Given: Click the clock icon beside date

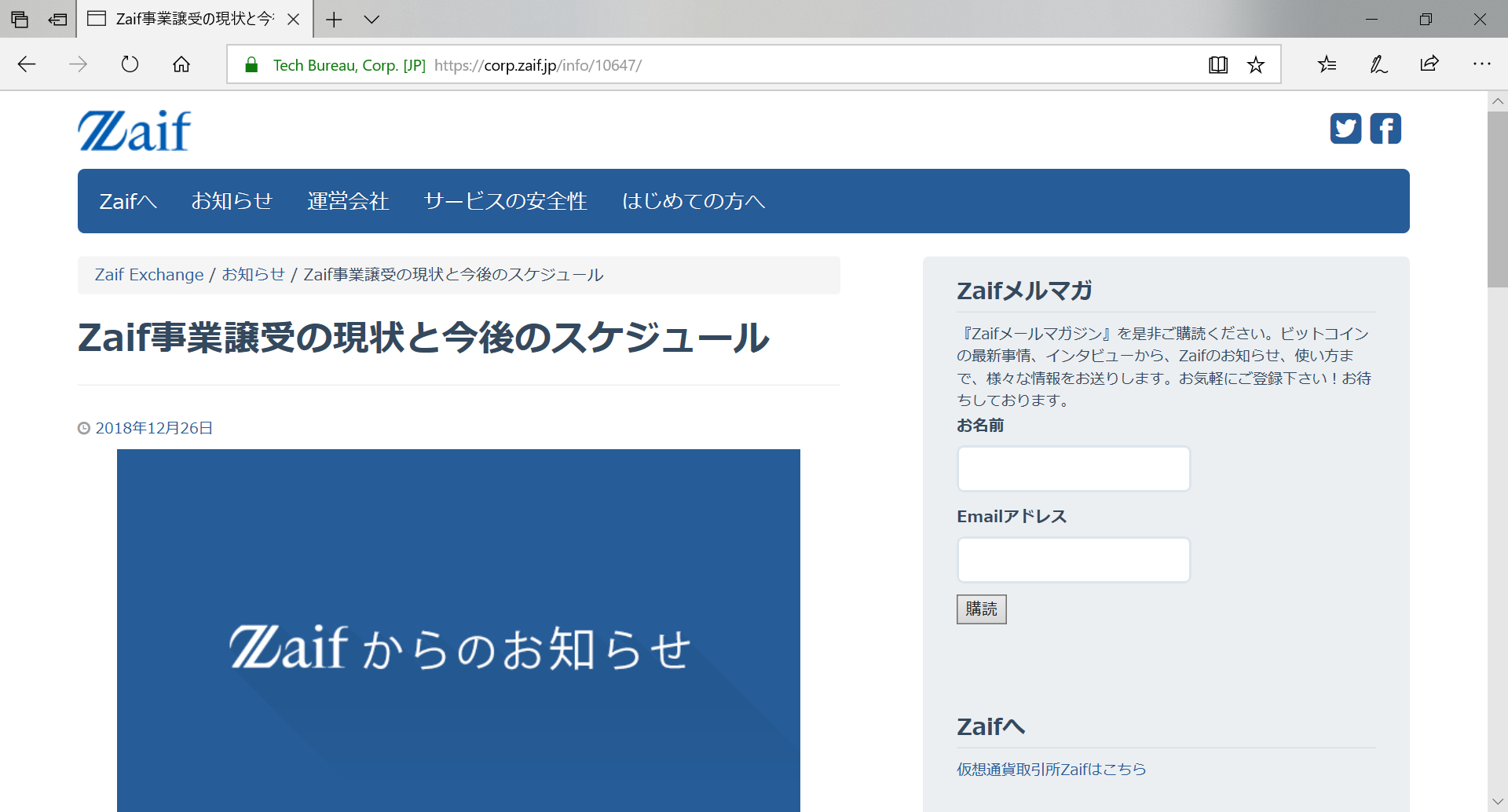Looking at the screenshot, I should 84,428.
